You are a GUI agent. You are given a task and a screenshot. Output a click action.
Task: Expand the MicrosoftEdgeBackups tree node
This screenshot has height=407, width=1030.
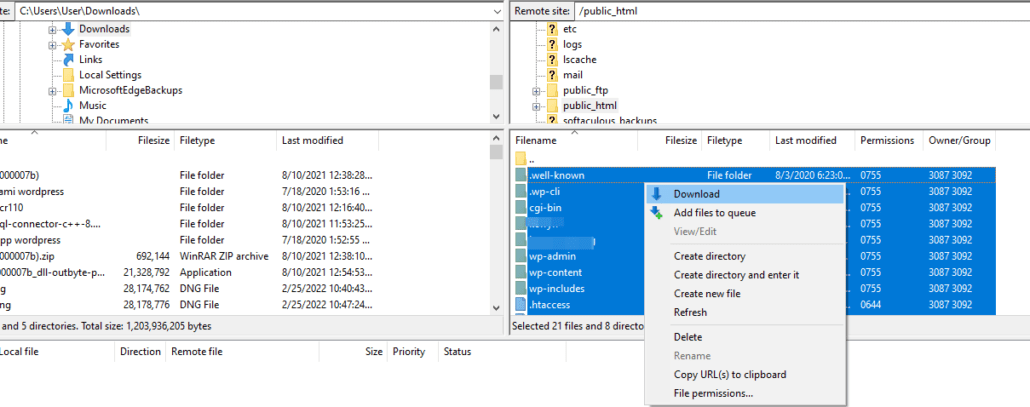(52, 91)
